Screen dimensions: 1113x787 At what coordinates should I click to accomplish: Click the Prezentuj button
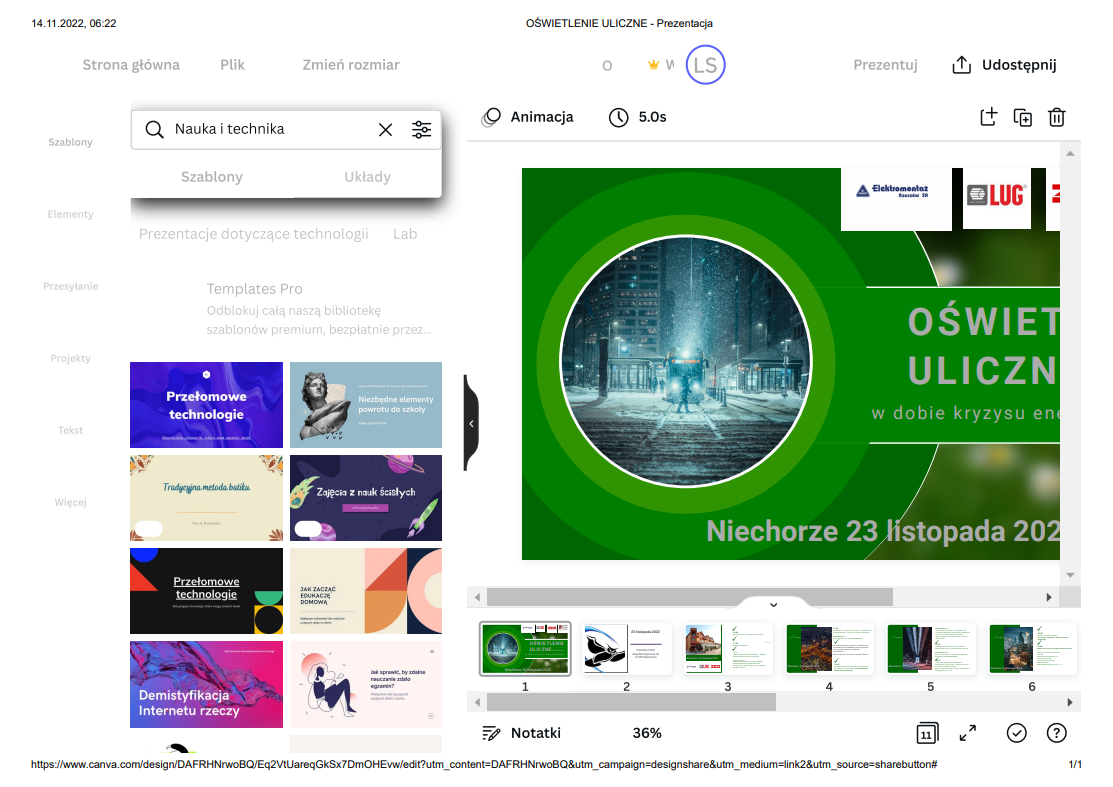(x=885, y=65)
